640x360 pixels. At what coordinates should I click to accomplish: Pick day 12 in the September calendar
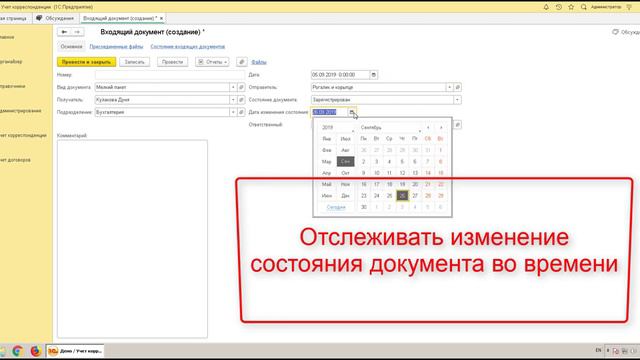(x=402, y=173)
